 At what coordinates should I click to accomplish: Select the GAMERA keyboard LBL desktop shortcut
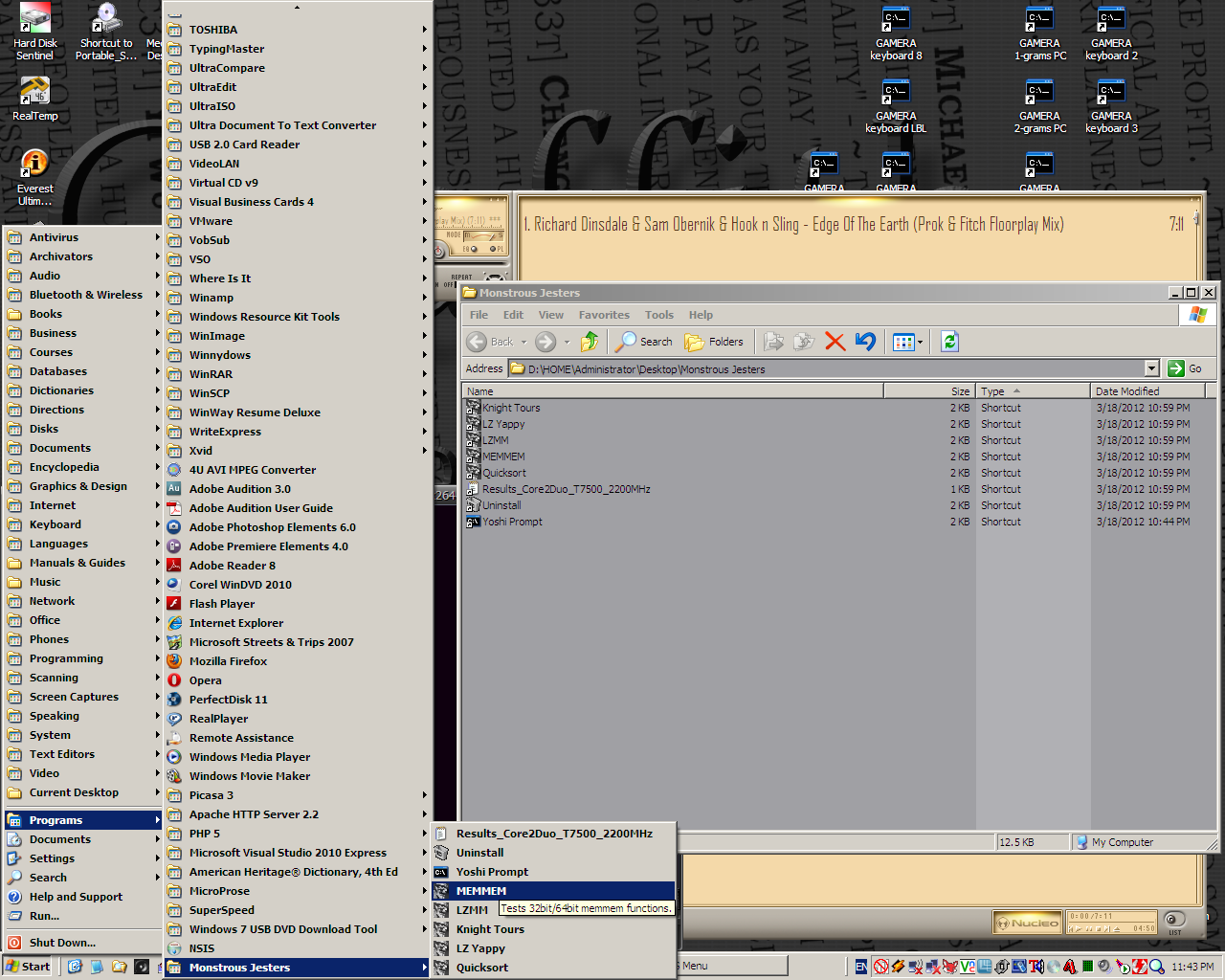[x=896, y=107]
